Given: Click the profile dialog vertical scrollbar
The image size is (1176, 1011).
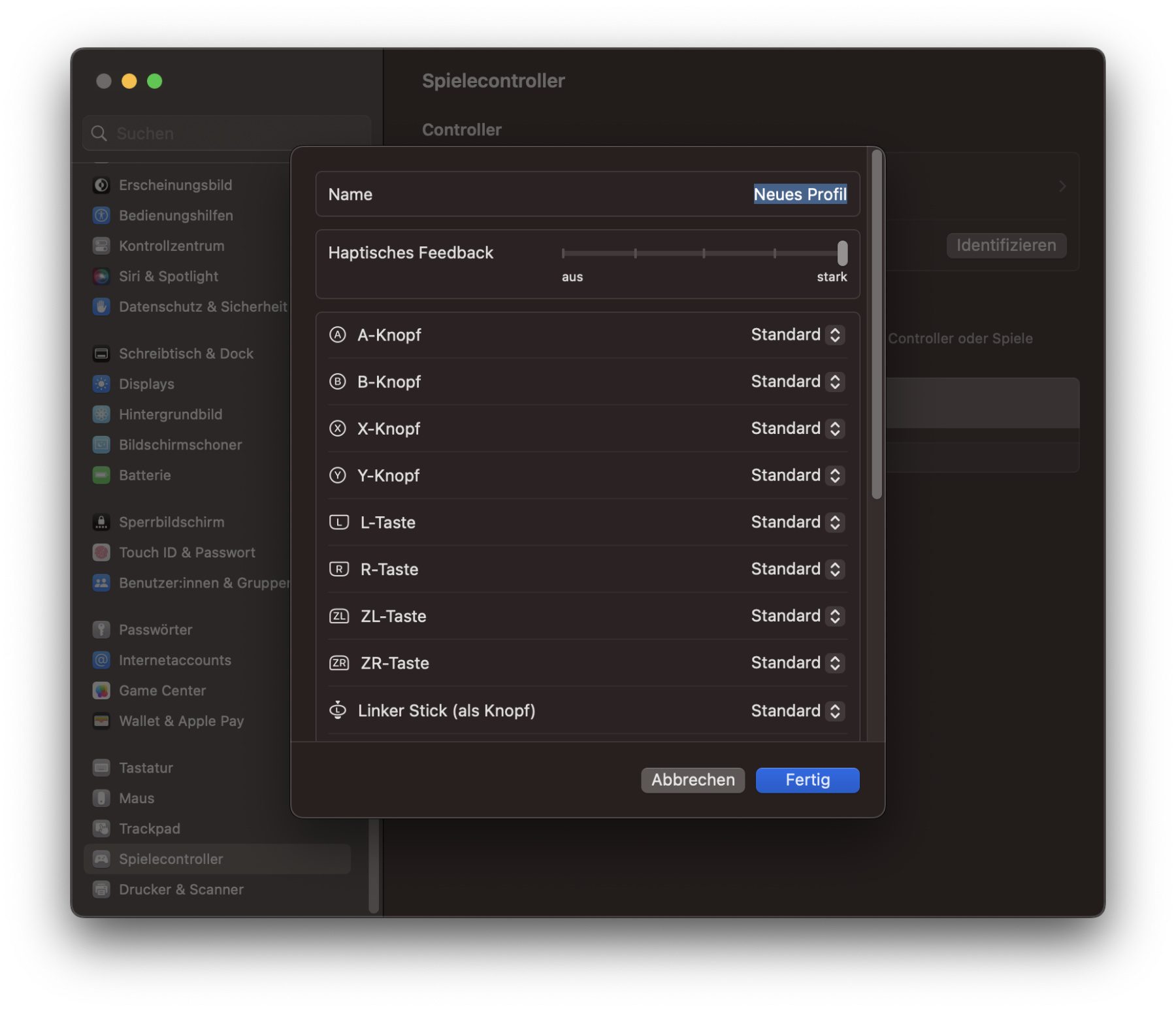Looking at the screenshot, I should click(877, 325).
